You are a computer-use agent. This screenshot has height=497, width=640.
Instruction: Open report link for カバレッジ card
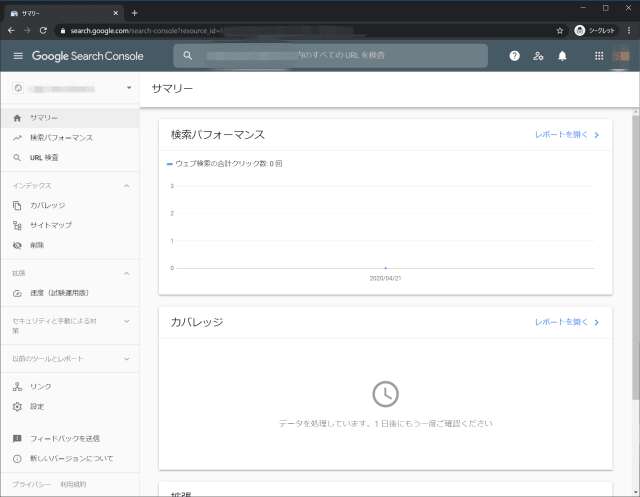(567, 322)
